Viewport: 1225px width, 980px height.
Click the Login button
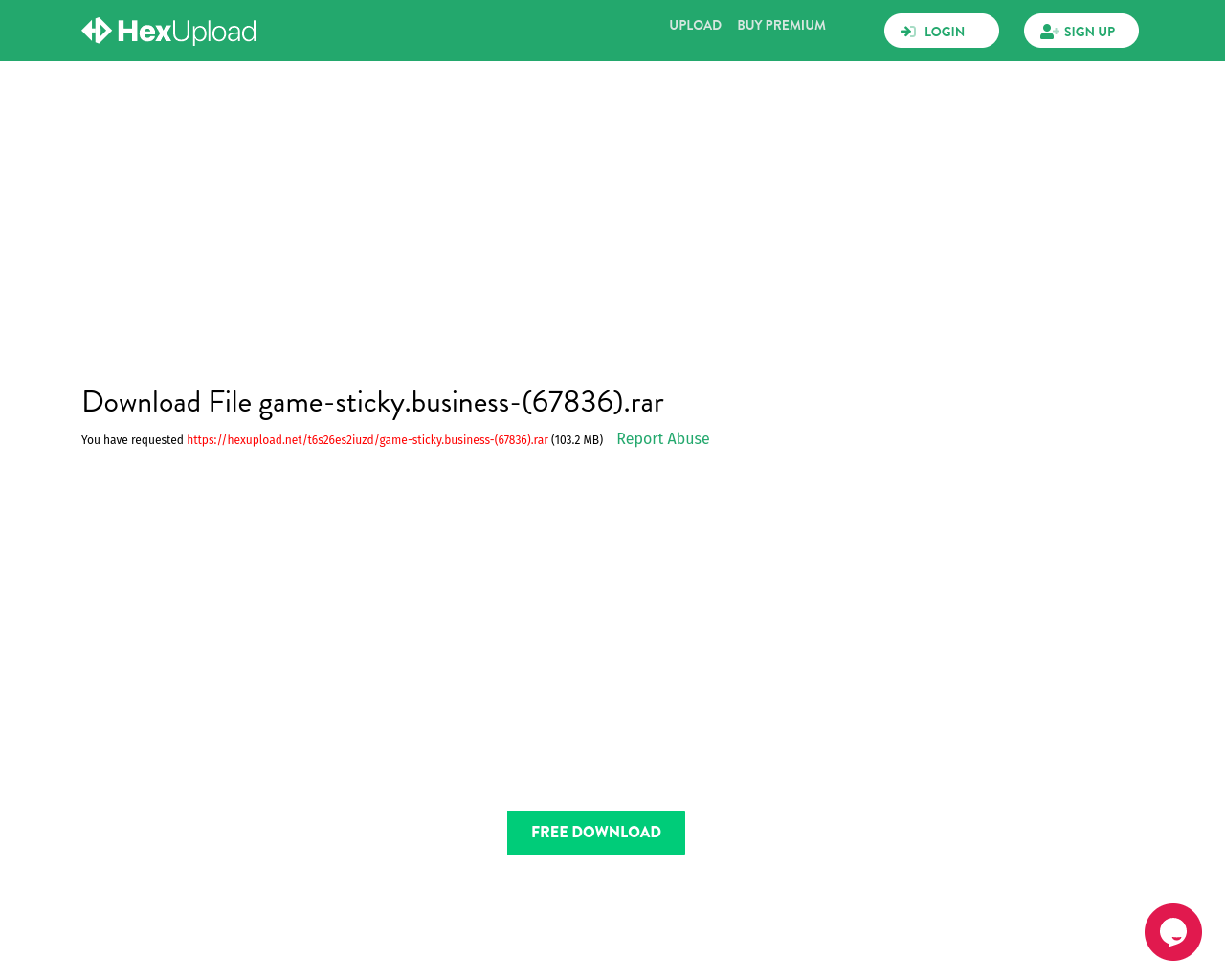(942, 31)
